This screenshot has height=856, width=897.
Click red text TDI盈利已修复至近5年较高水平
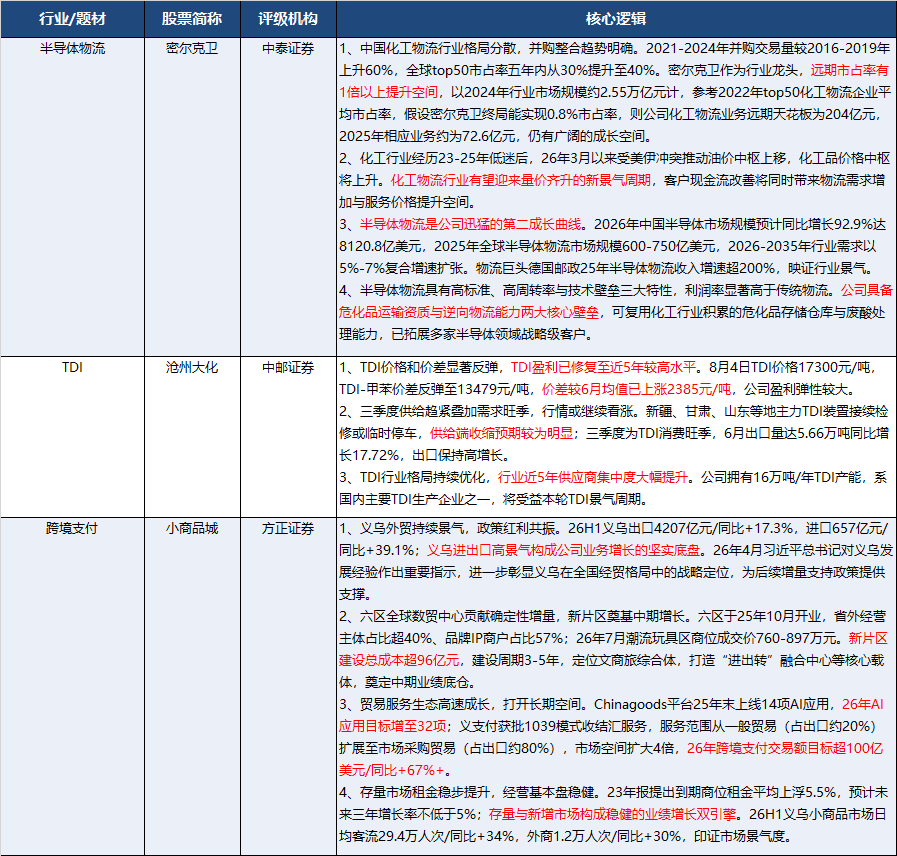[x=603, y=367]
